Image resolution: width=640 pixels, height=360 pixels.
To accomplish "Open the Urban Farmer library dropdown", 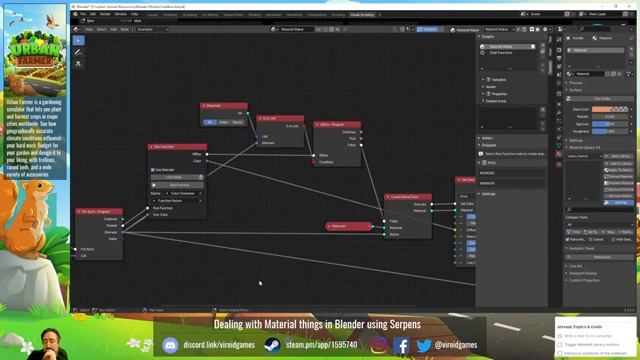I will click(584, 156).
